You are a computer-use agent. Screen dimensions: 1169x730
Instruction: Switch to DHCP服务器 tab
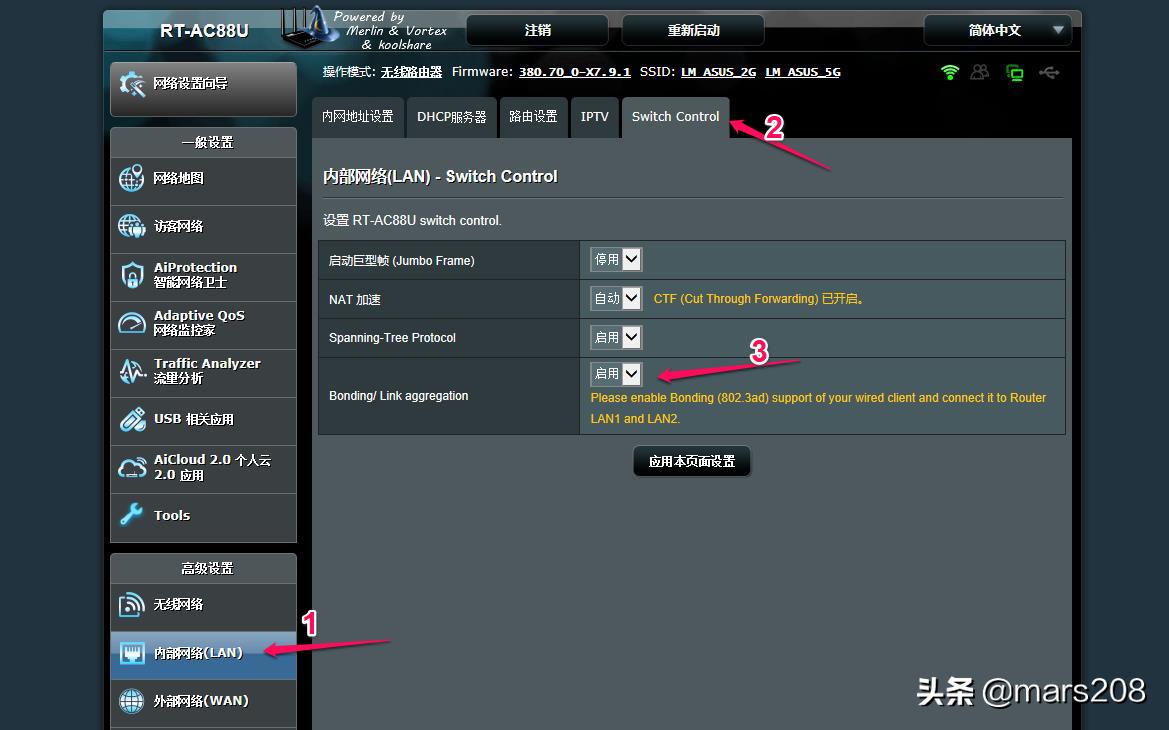pos(452,117)
